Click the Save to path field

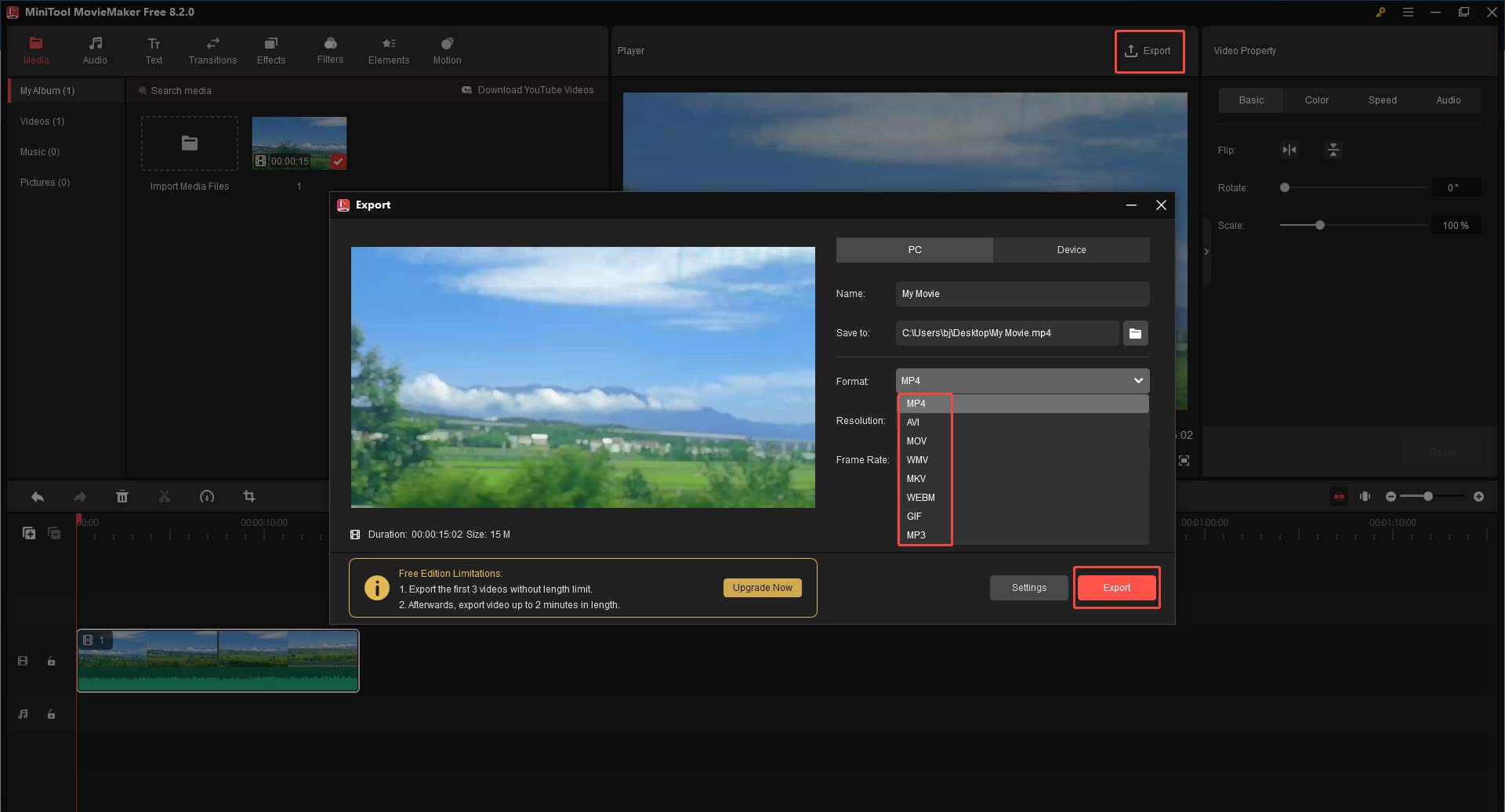1007,333
